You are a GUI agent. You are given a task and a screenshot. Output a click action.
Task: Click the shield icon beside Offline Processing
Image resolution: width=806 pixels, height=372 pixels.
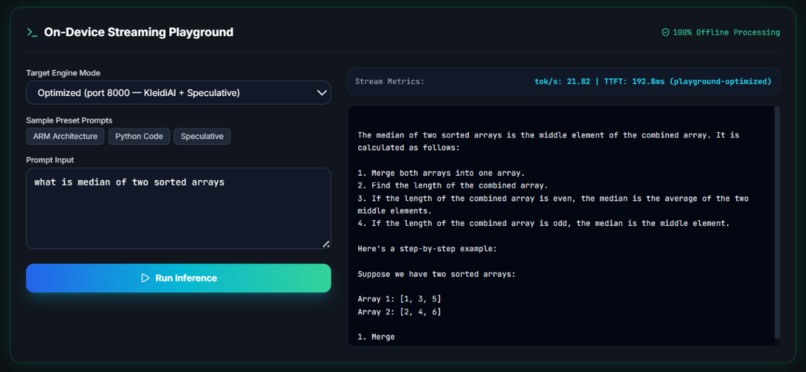pos(665,32)
